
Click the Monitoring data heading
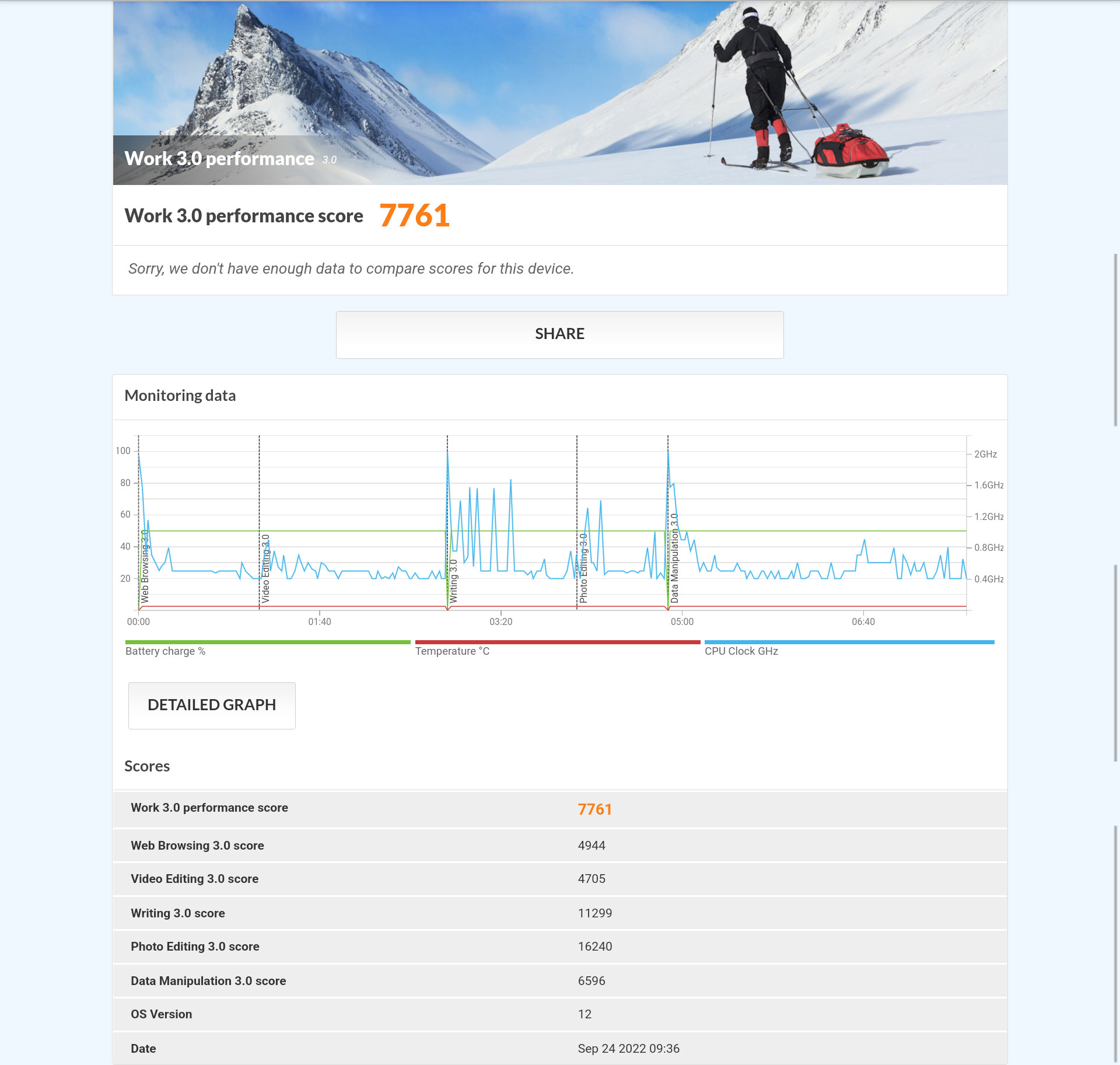[180, 396]
